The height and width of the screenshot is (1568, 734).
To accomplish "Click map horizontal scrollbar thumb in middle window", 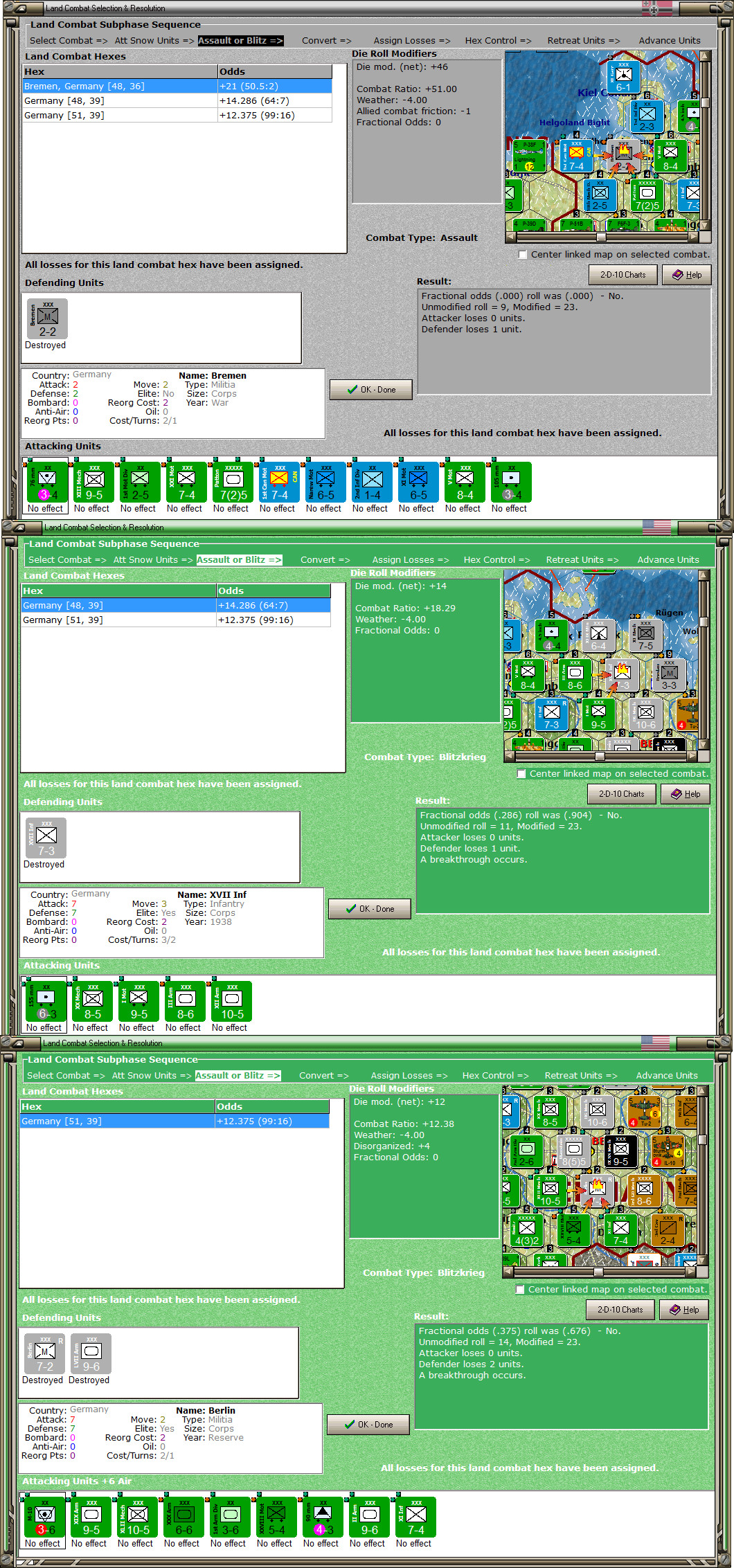I will [600, 756].
